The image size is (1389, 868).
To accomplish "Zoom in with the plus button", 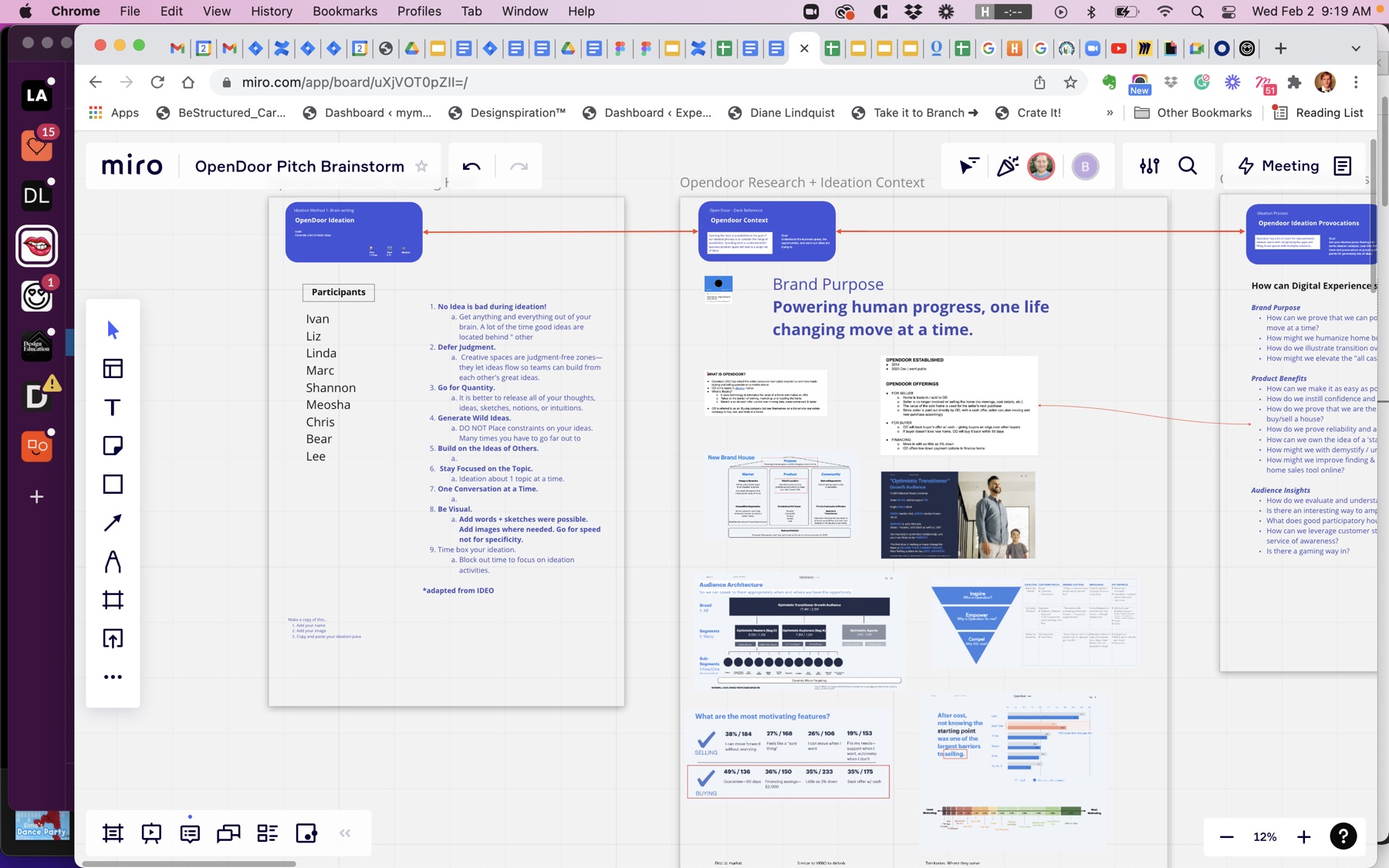I will [1303, 837].
